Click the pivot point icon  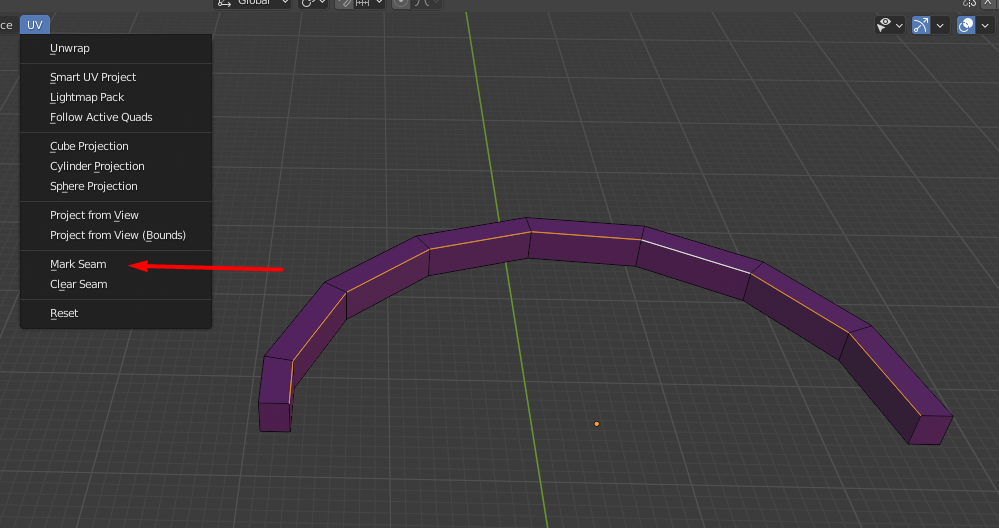[309, 3]
